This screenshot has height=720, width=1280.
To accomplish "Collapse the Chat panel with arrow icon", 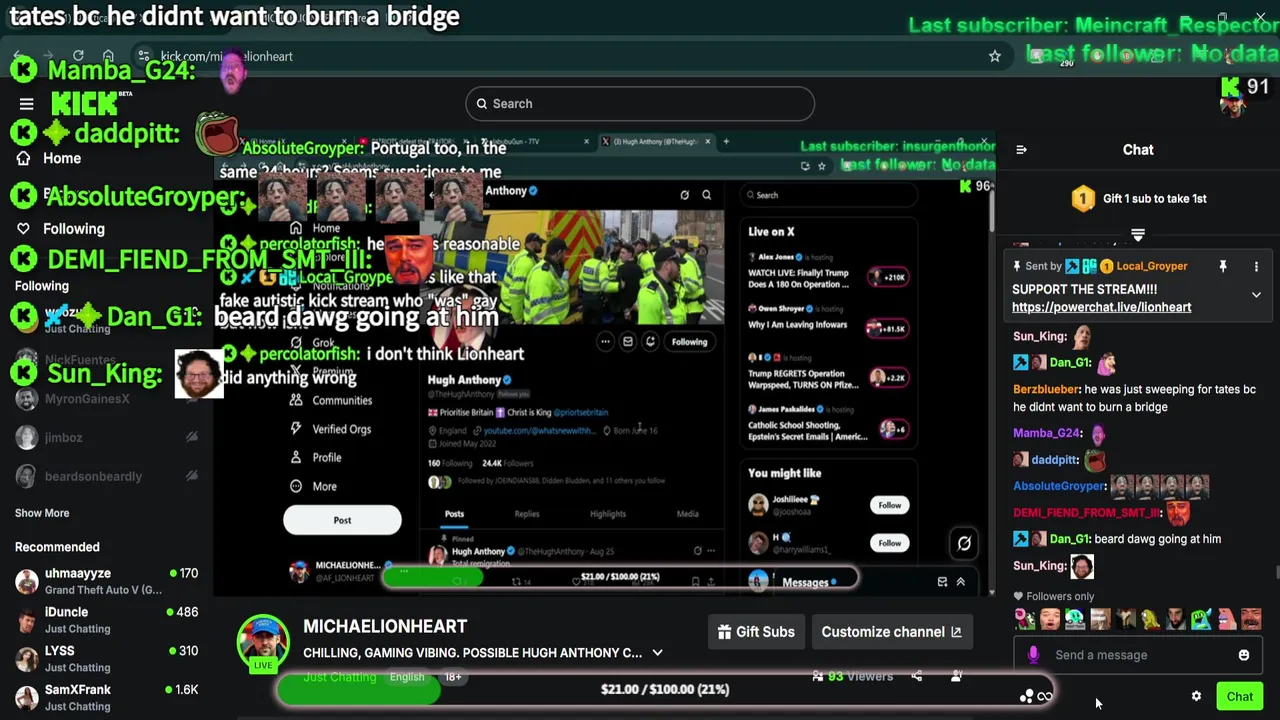I will coord(1021,150).
